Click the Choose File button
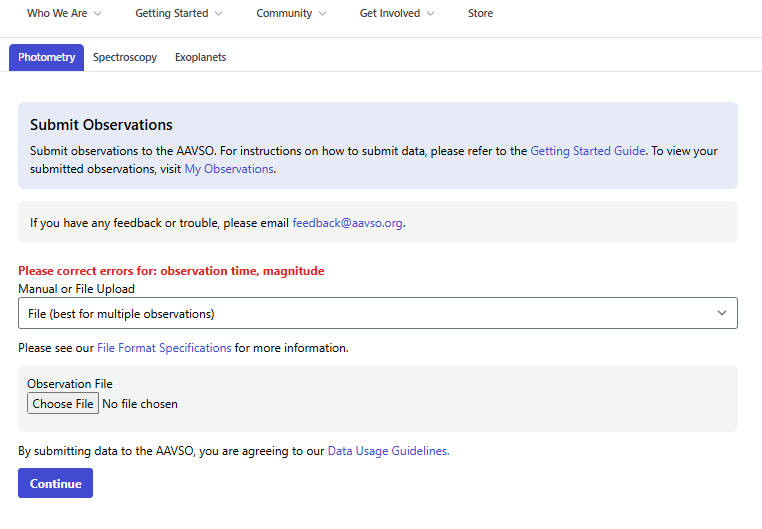Viewport: 762px width, 529px height. pos(63,404)
